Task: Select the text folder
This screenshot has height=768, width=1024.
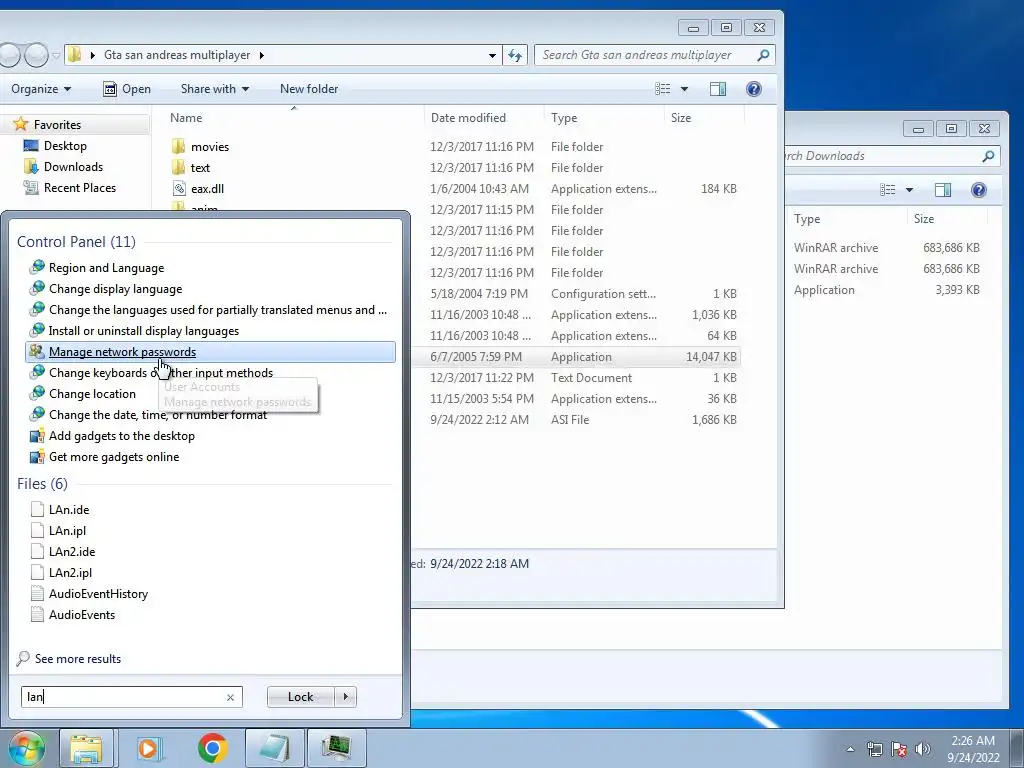Action: (200, 168)
